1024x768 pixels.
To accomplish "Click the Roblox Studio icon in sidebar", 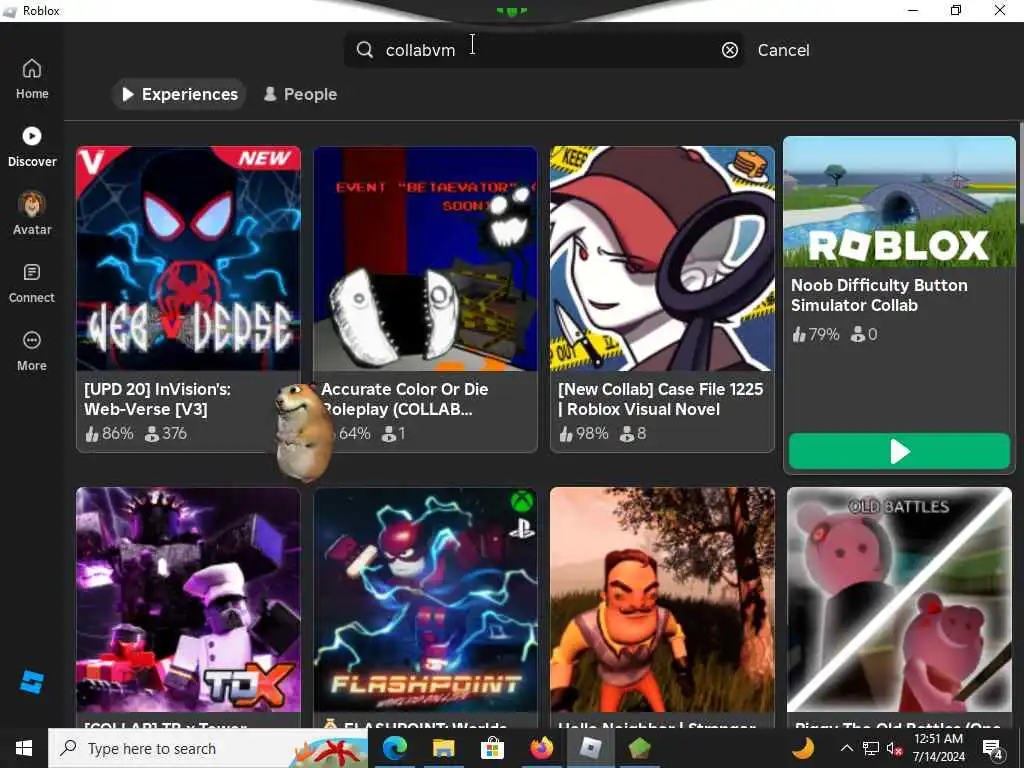I will pos(31,682).
